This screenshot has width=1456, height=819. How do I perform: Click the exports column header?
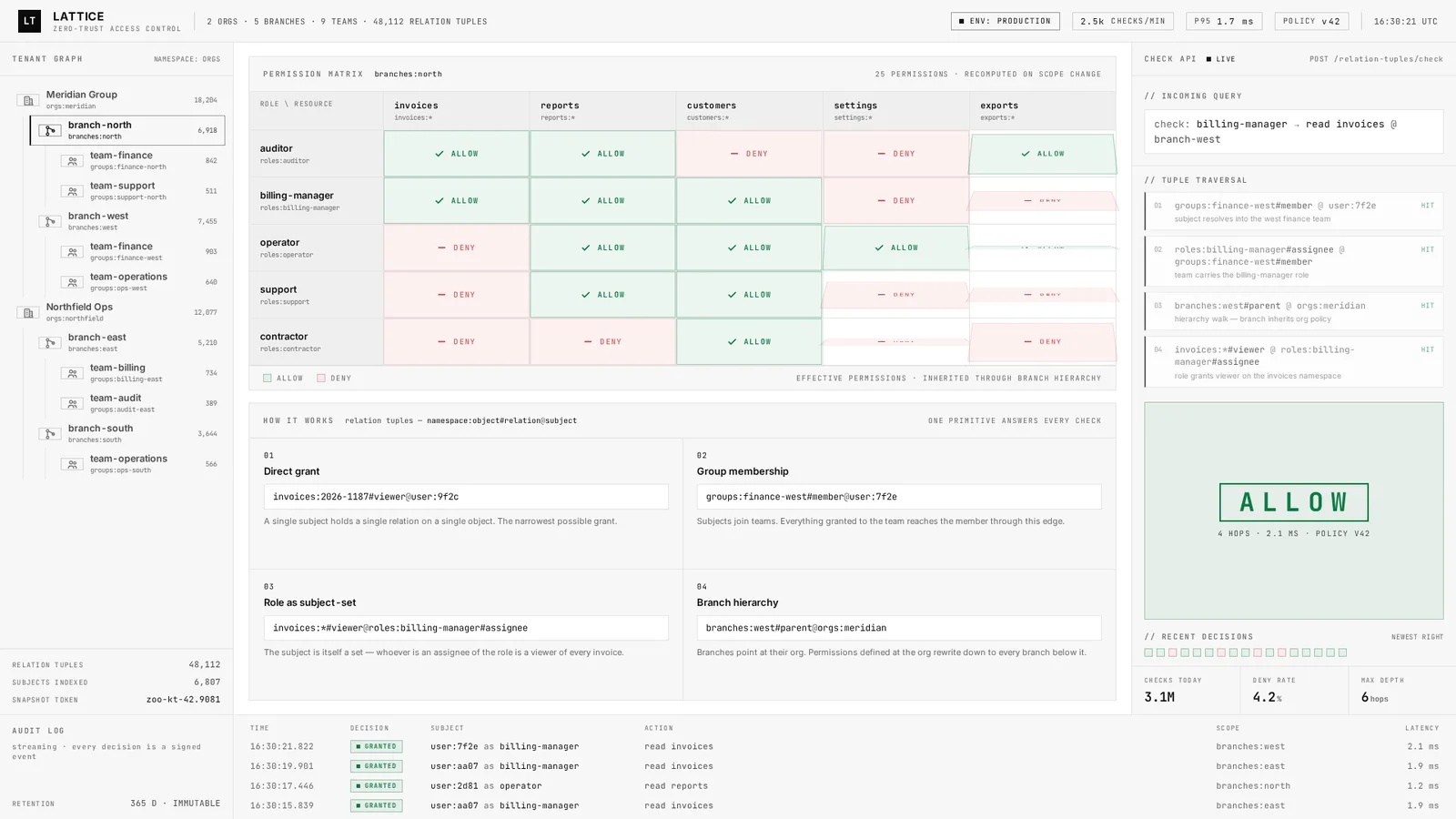click(1043, 110)
